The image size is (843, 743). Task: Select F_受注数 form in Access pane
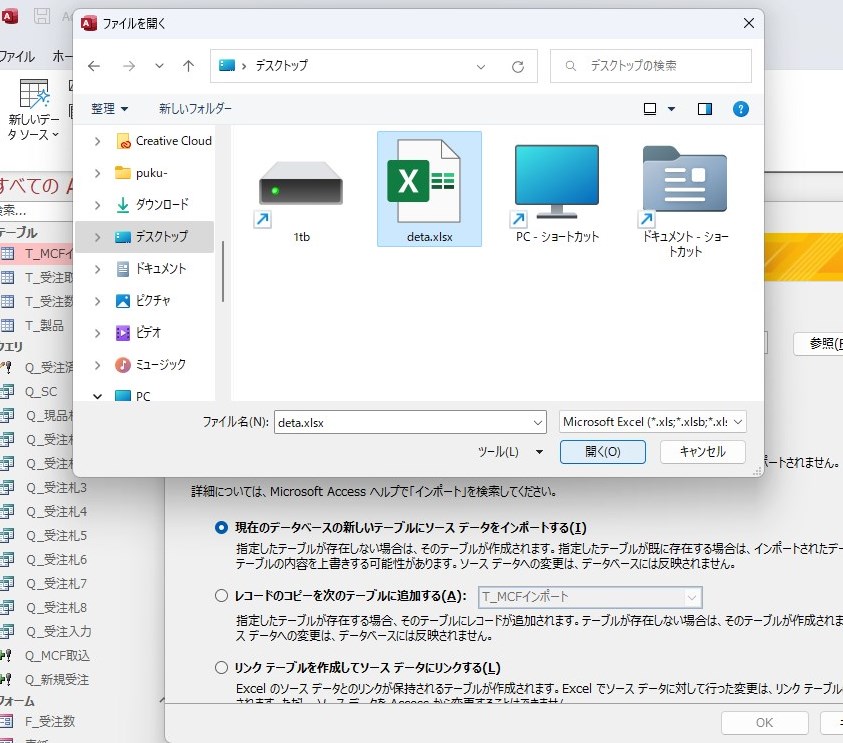coord(48,721)
